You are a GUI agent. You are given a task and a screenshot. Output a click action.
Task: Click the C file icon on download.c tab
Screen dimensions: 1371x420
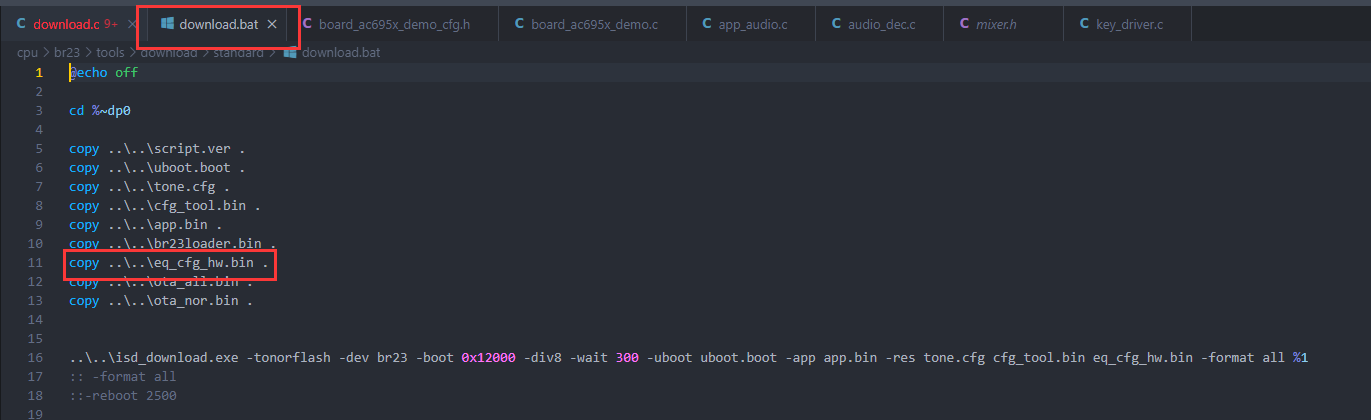click(21, 23)
